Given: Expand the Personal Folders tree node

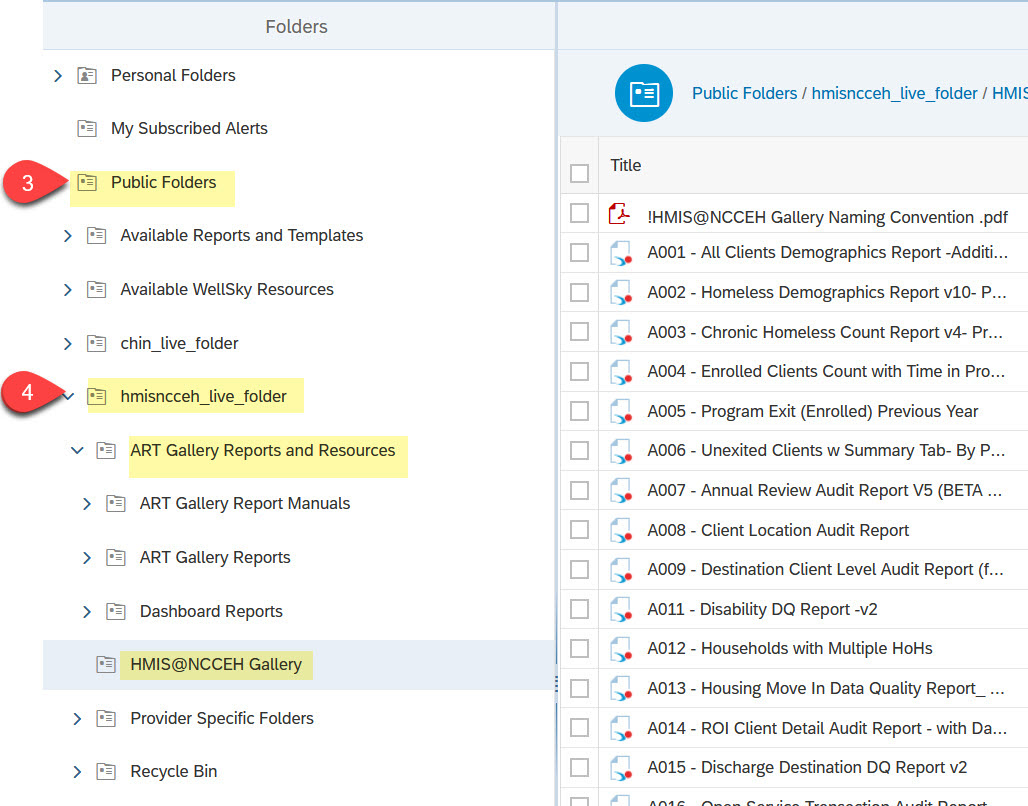Looking at the screenshot, I should click(x=57, y=75).
